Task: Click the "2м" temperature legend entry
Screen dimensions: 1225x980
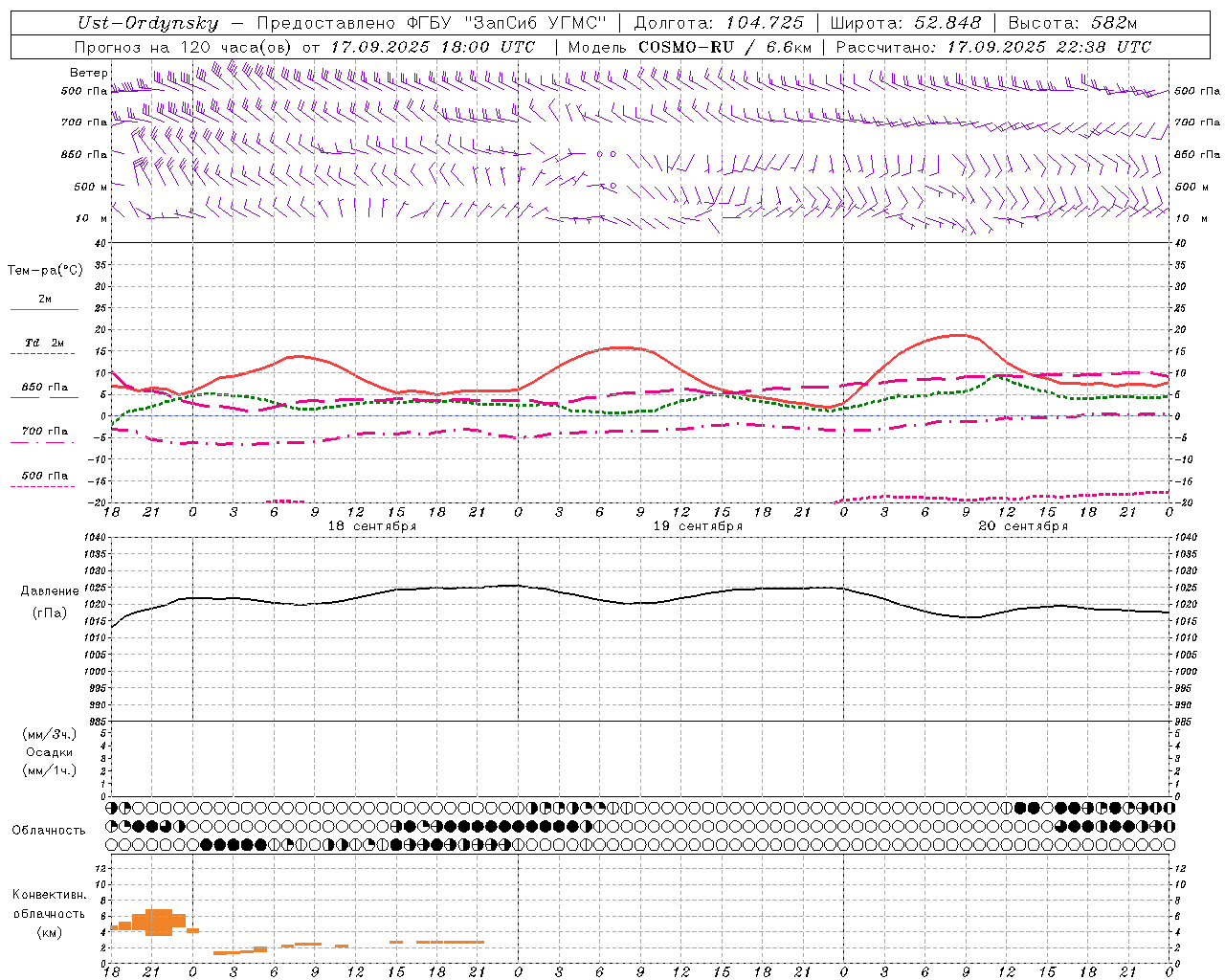Action: pos(45,300)
